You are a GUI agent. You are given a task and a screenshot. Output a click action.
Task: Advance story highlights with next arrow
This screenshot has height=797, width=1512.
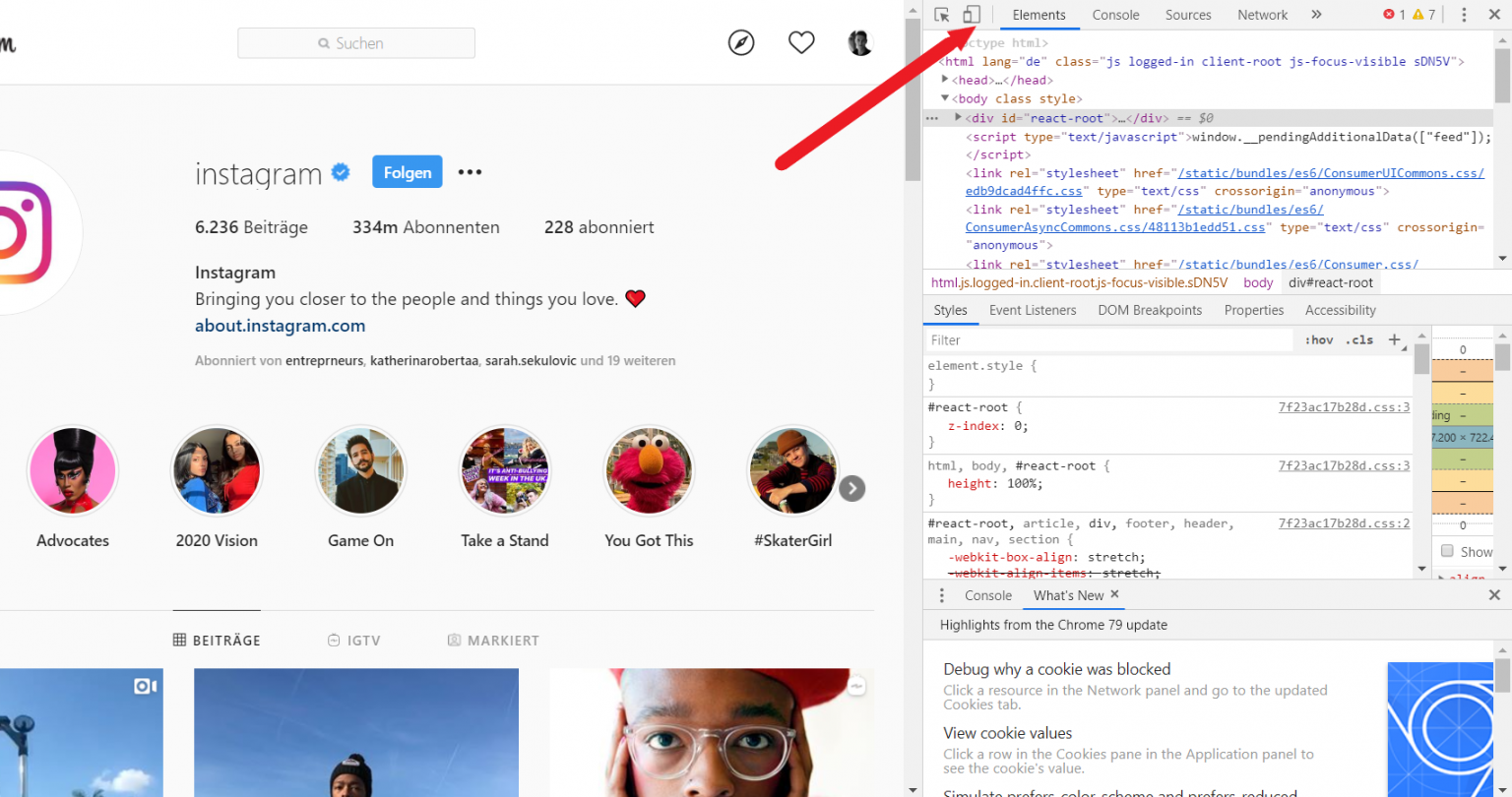click(x=852, y=488)
